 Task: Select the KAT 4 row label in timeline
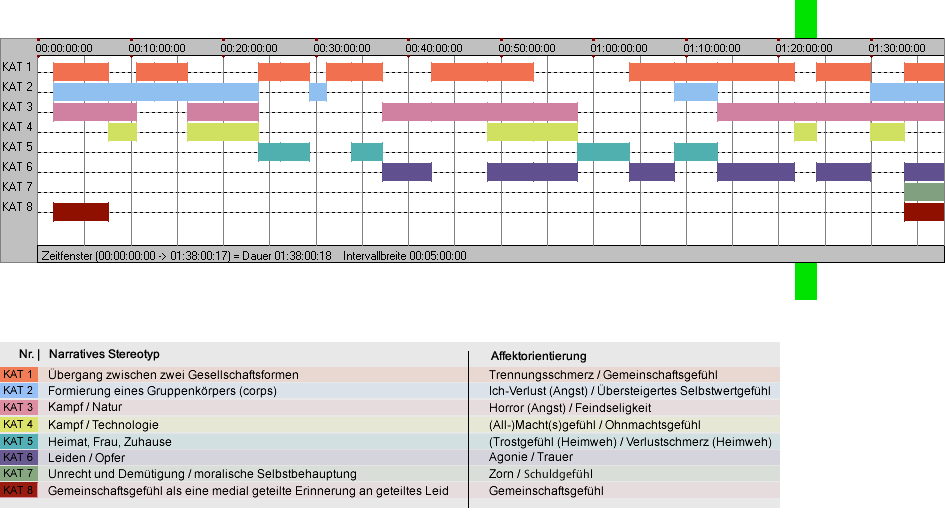point(17,127)
